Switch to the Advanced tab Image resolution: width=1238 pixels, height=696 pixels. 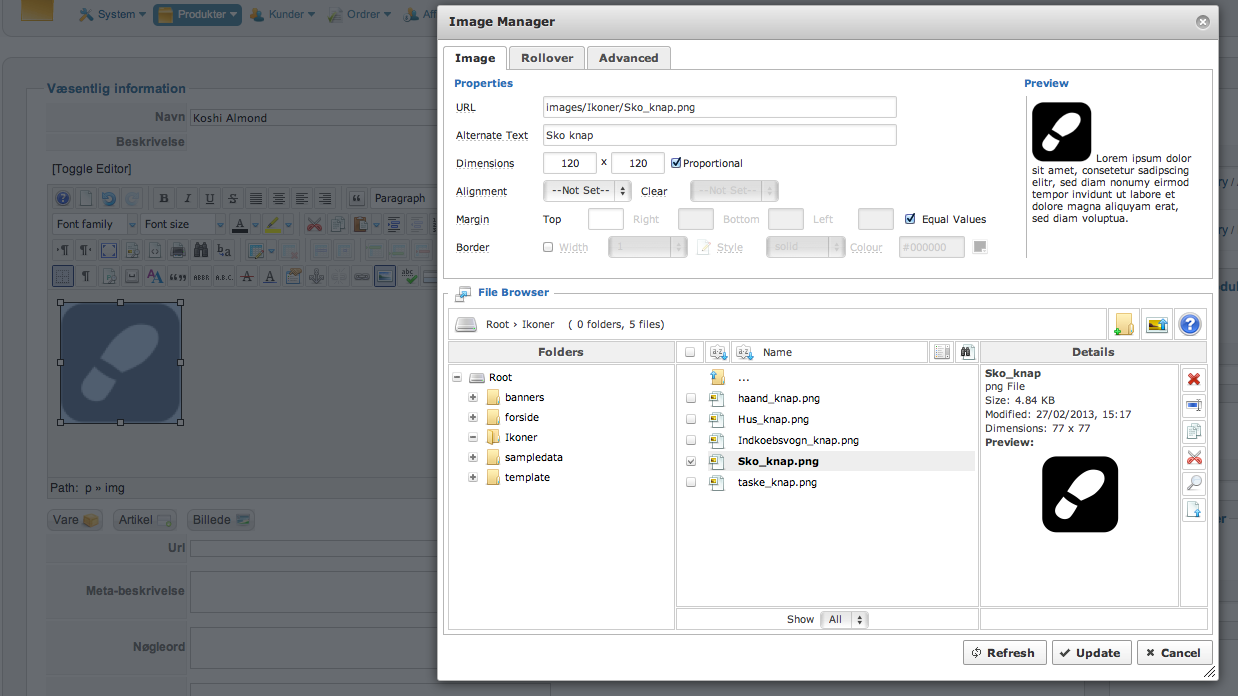[628, 58]
